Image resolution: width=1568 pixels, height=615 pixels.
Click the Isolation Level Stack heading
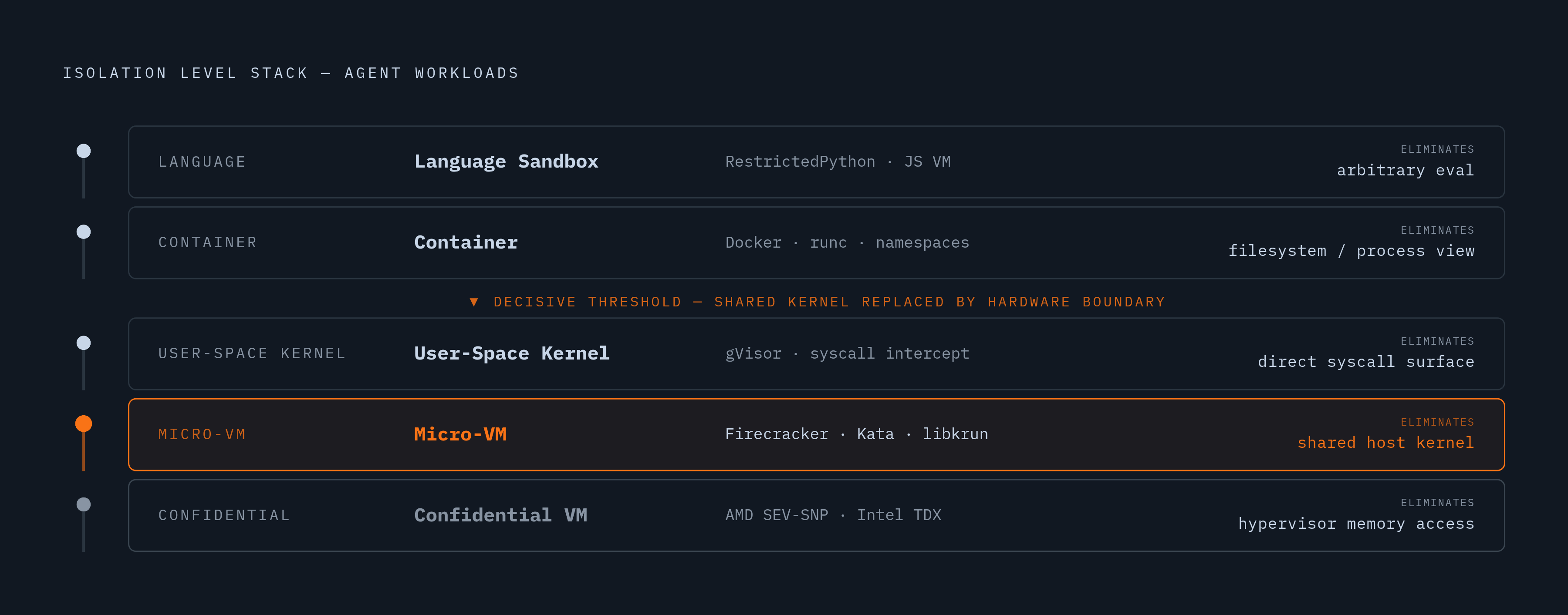click(291, 73)
